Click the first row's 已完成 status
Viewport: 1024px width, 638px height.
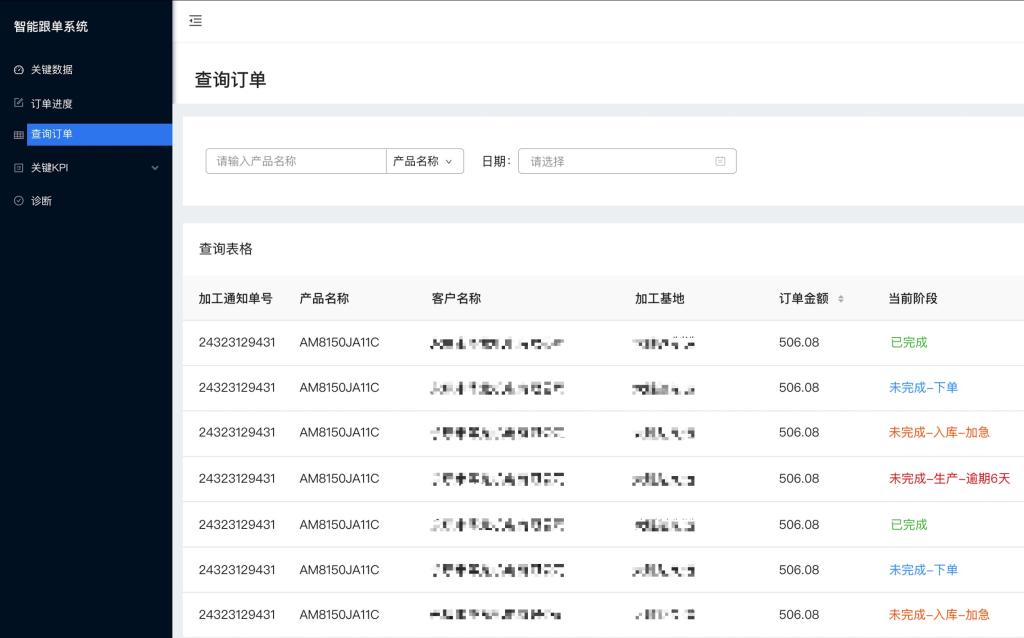pyautogui.click(x=908, y=342)
